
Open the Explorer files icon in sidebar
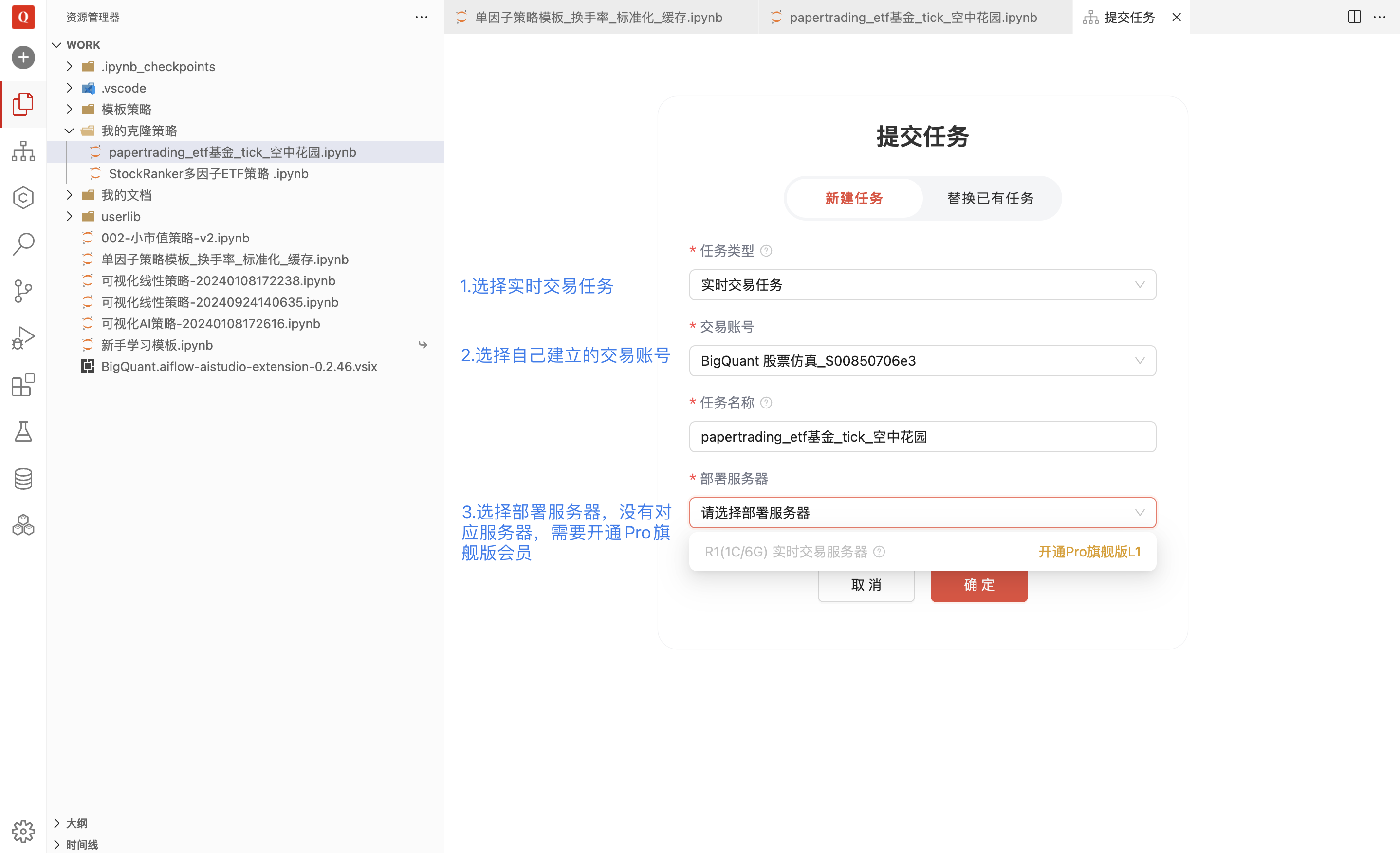[x=23, y=104]
